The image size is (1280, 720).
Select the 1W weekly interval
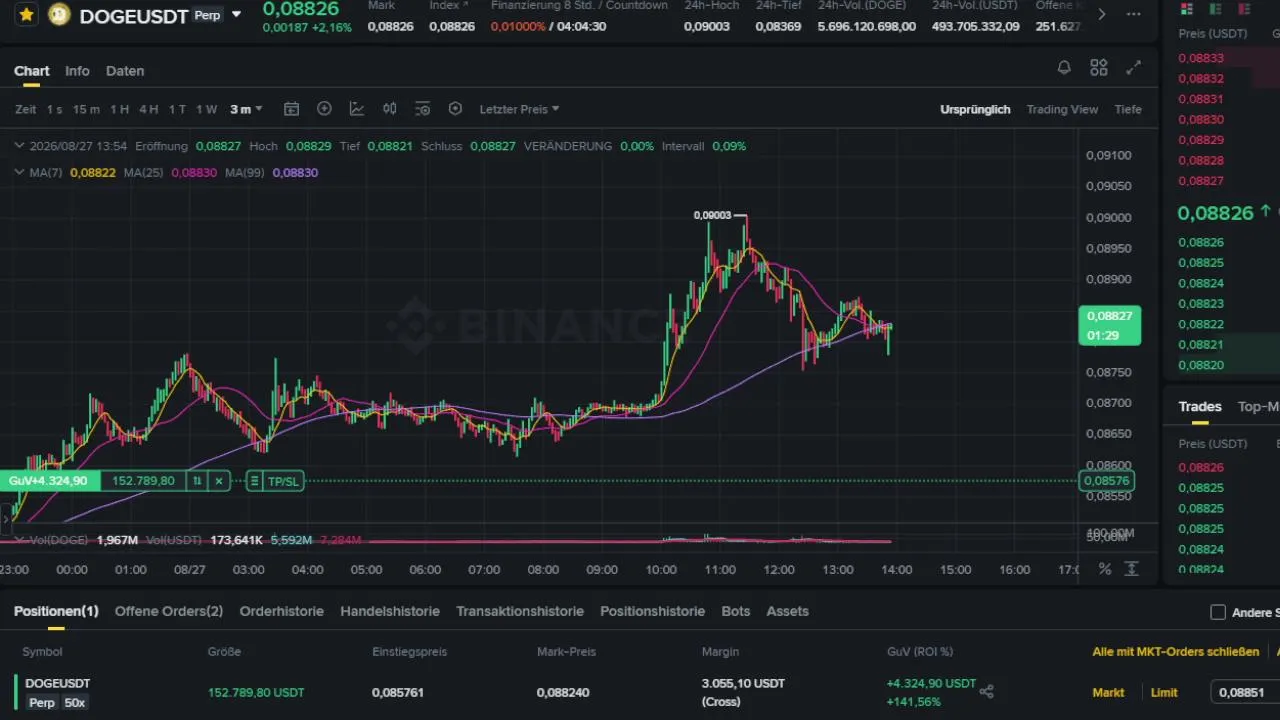(206, 109)
